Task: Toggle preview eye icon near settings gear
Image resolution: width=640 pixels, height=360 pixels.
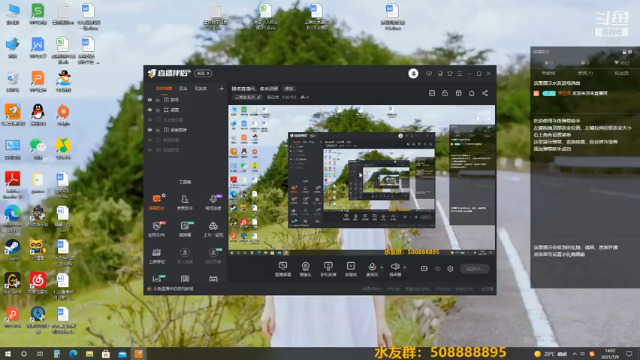Action: pyautogui.click(x=438, y=269)
